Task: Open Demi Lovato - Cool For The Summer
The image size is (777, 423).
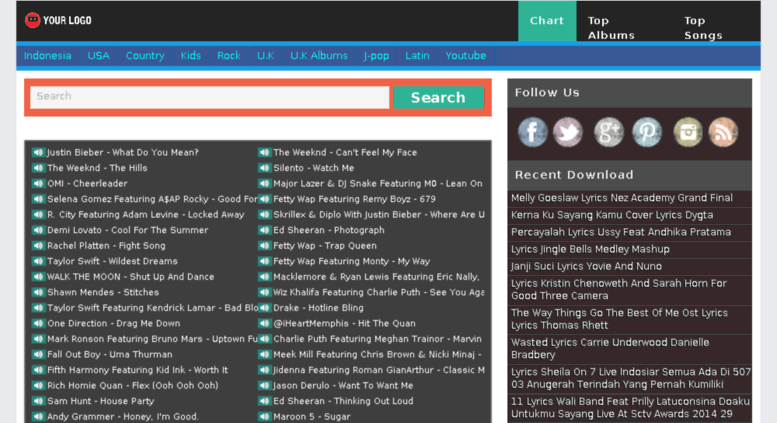Action: [x=127, y=230]
